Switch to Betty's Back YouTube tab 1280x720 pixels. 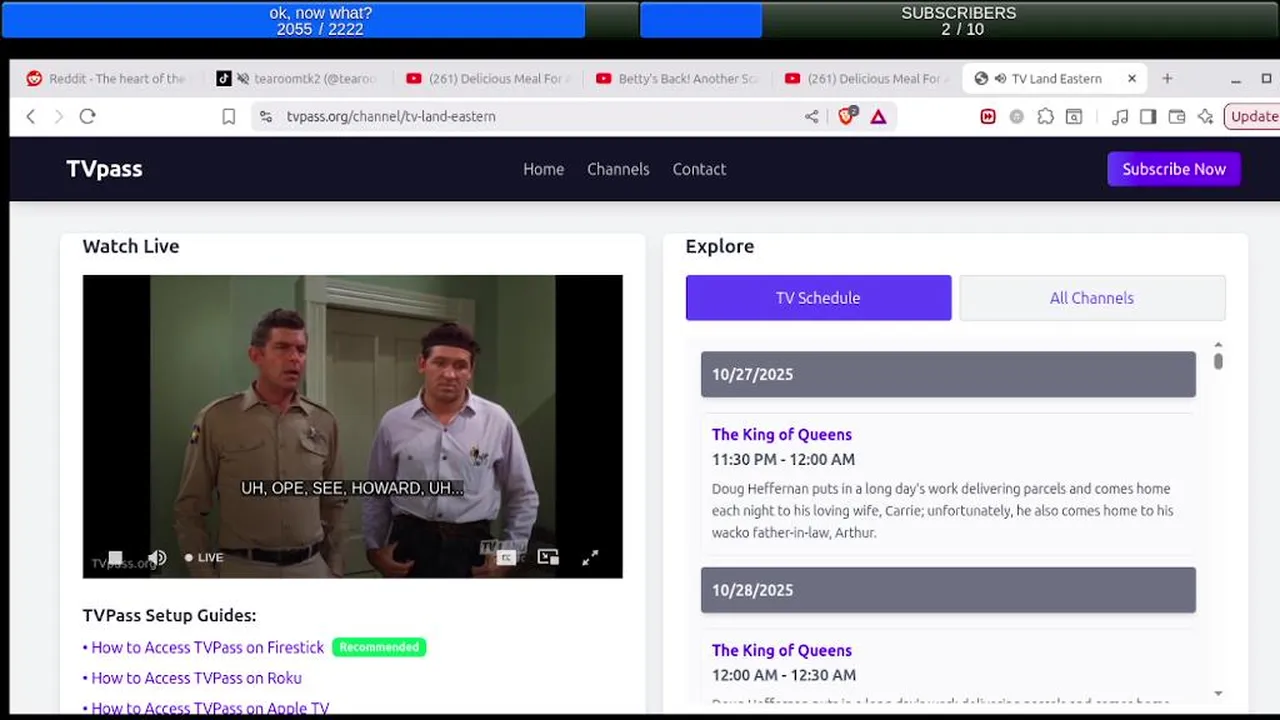pyautogui.click(x=677, y=79)
